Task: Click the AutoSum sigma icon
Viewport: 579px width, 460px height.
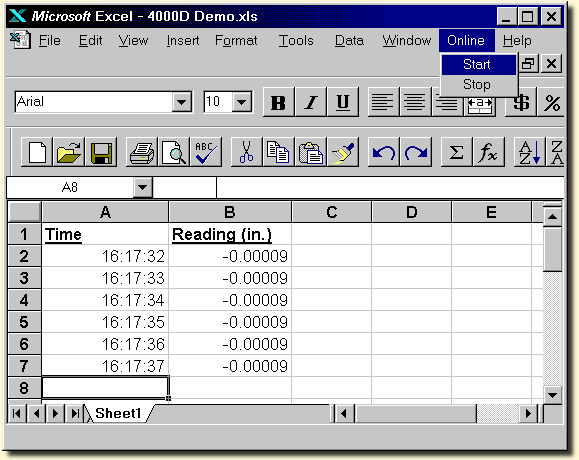Action: coord(457,152)
